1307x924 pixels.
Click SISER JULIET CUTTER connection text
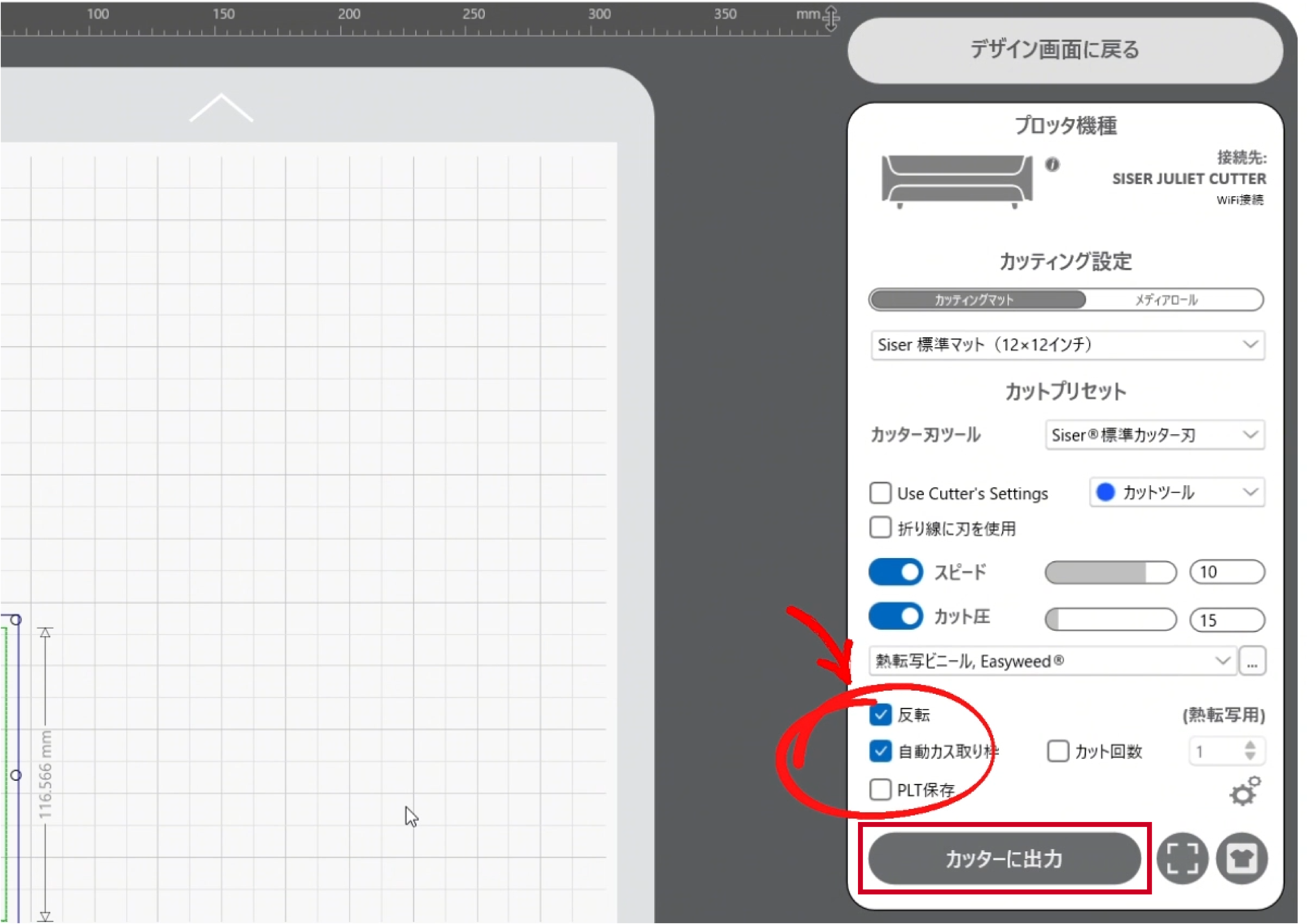click(1189, 179)
